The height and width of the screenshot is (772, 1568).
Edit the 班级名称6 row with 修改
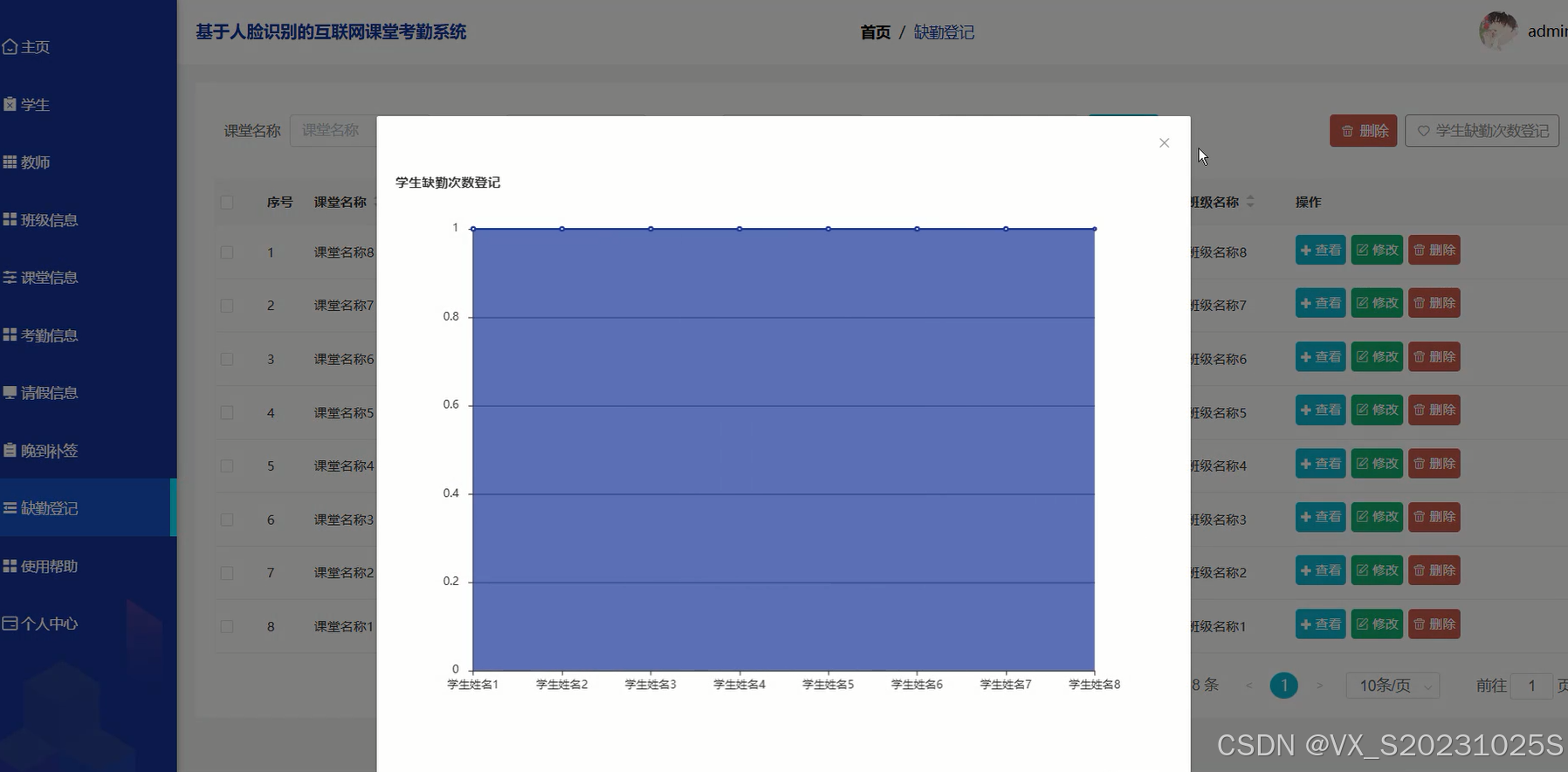(1377, 357)
